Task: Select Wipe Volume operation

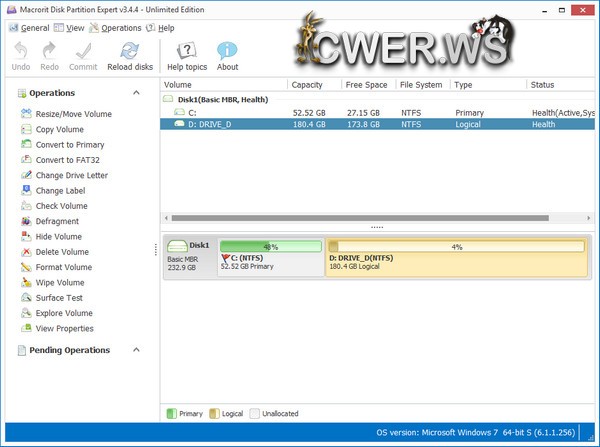Action: (x=52, y=282)
